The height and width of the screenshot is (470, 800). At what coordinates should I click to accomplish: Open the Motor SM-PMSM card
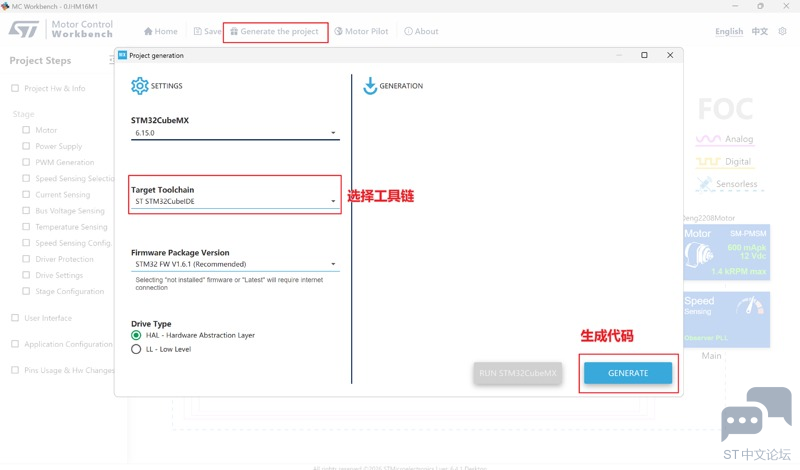tap(727, 252)
